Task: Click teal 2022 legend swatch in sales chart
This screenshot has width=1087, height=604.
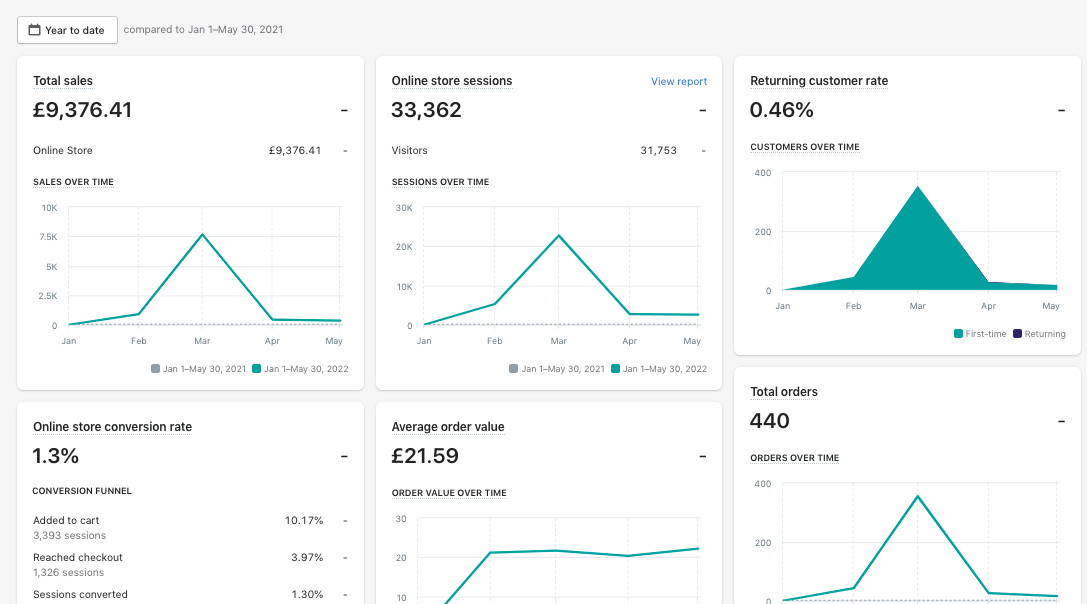Action: tap(256, 369)
